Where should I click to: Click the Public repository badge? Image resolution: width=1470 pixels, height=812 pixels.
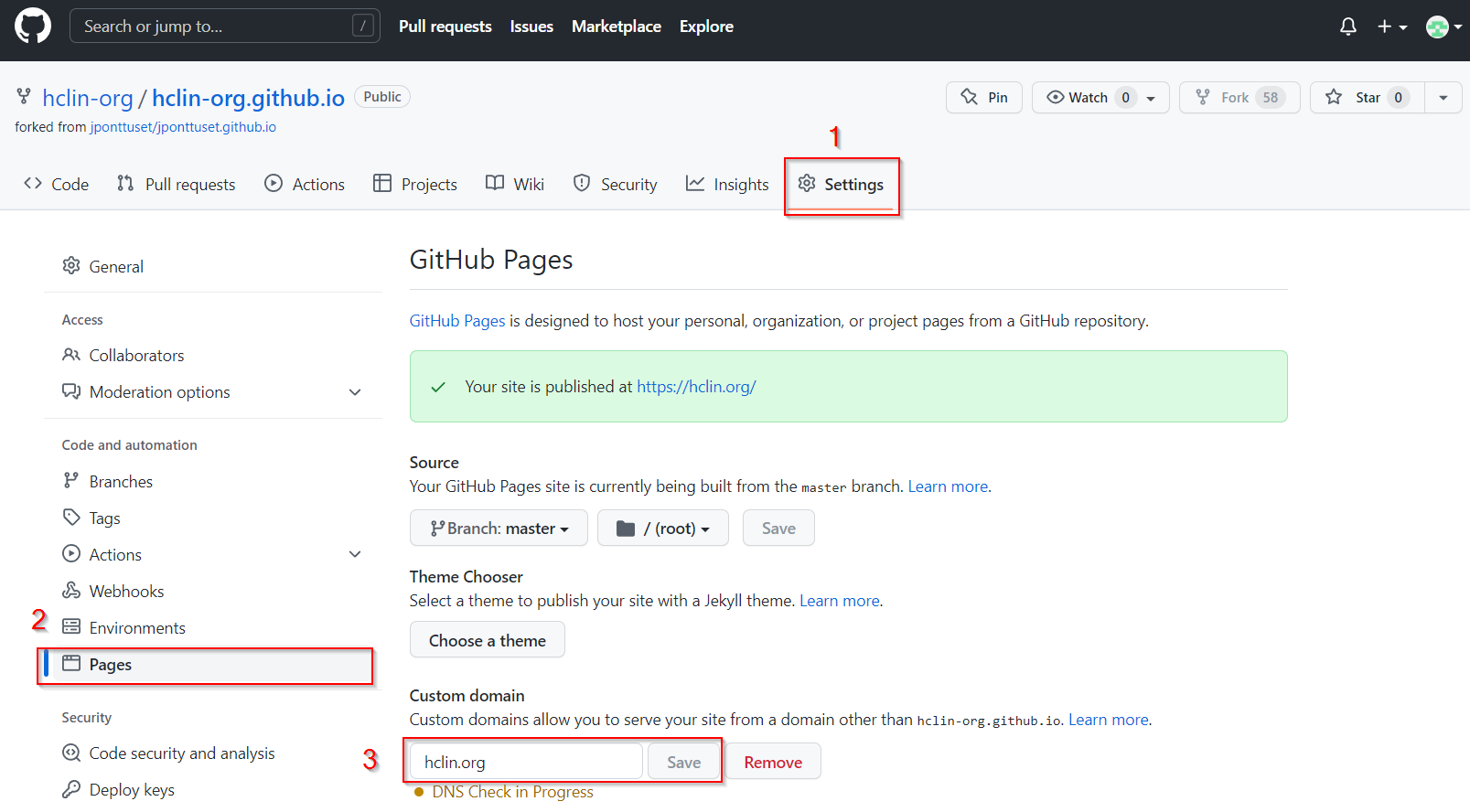coord(382,97)
